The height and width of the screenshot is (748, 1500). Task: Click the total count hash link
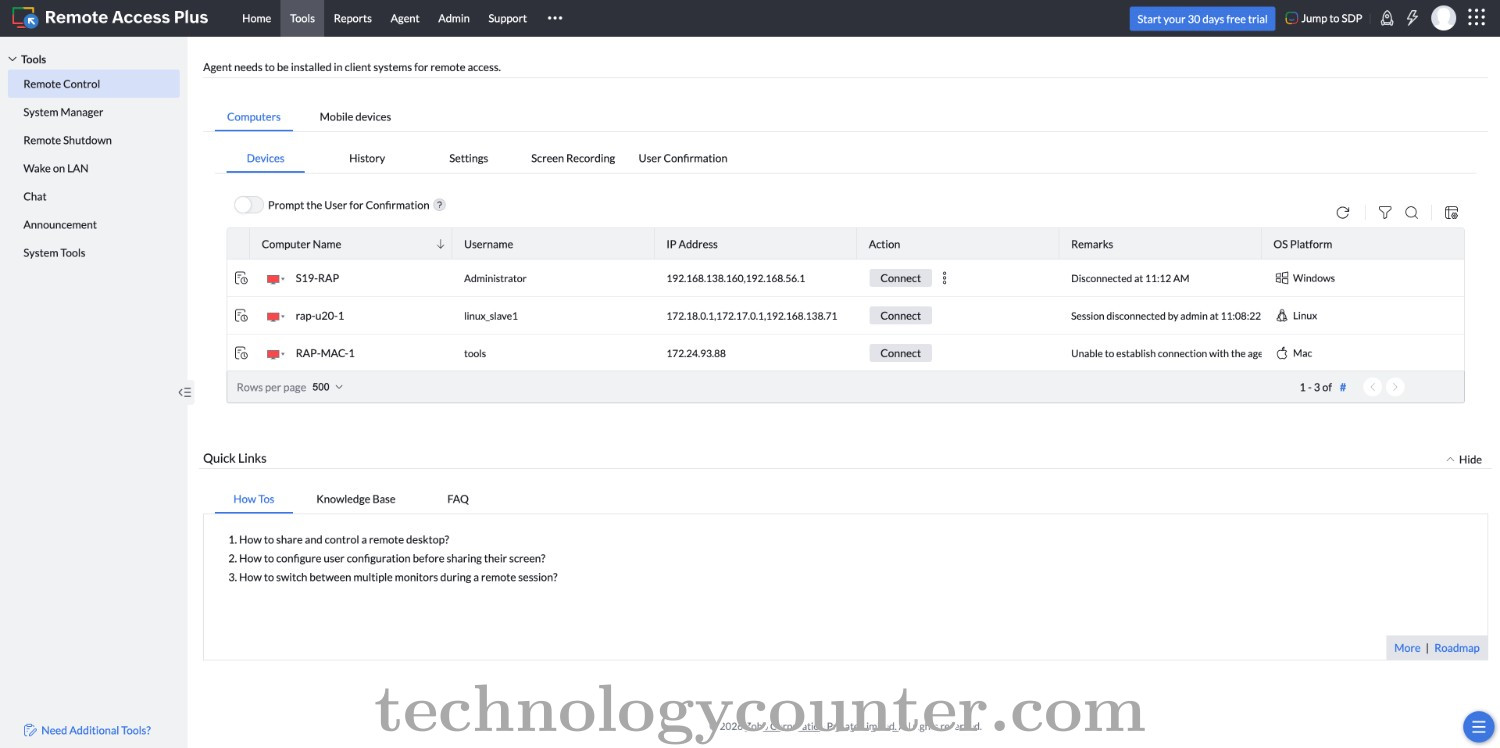1343,387
